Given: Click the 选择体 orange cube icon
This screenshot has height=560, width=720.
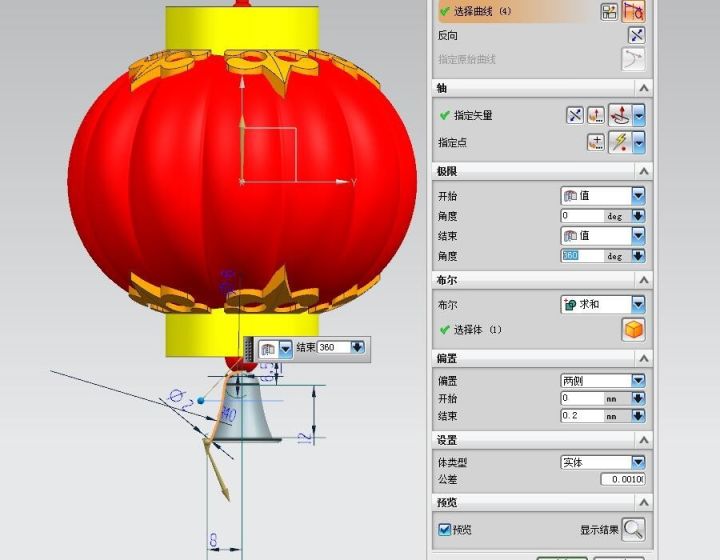Looking at the screenshot, I should click(633, 330).
